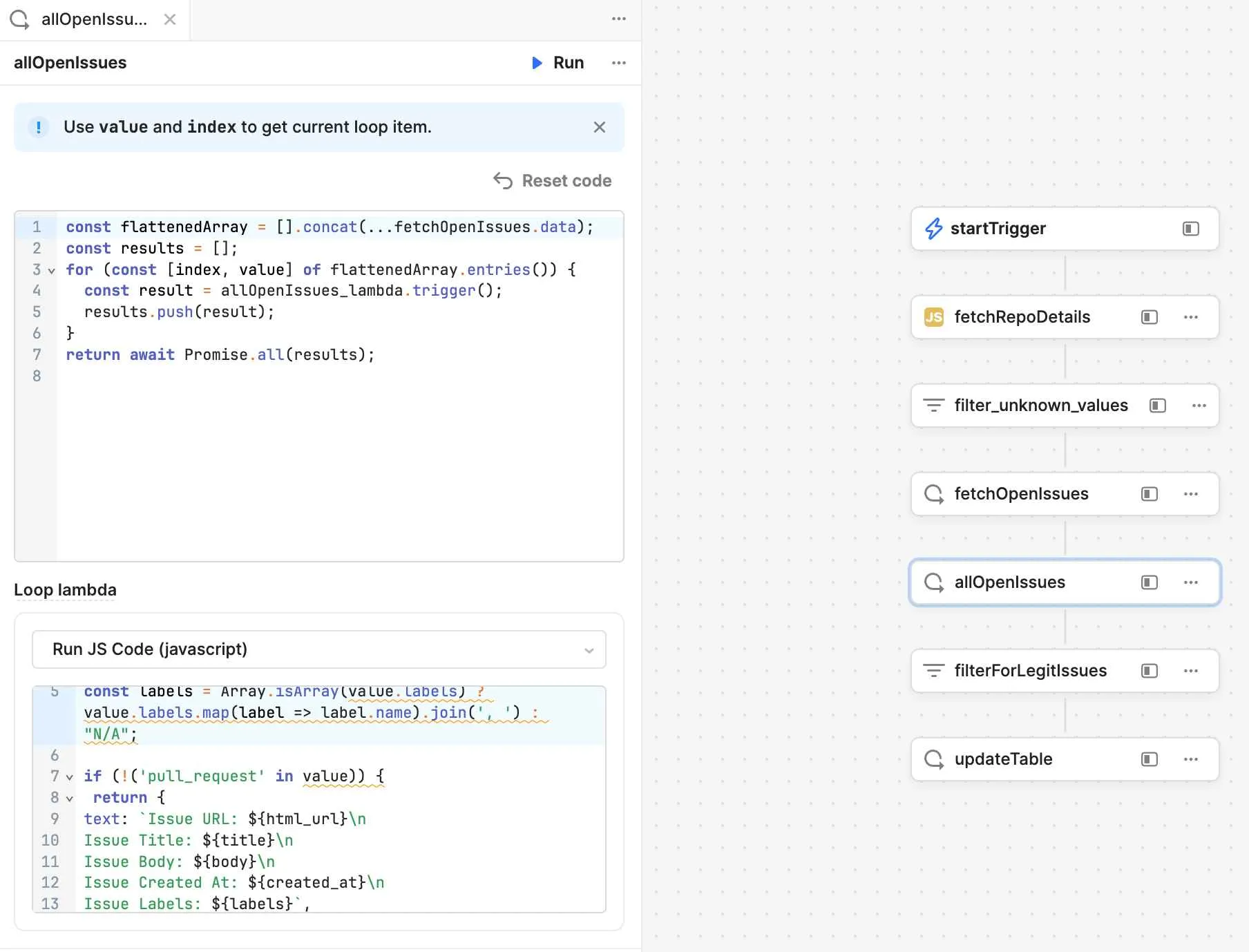
Task: Collapse the return block fold arrow on line 8
Action: pyautogui.click(x=69, y=799)
